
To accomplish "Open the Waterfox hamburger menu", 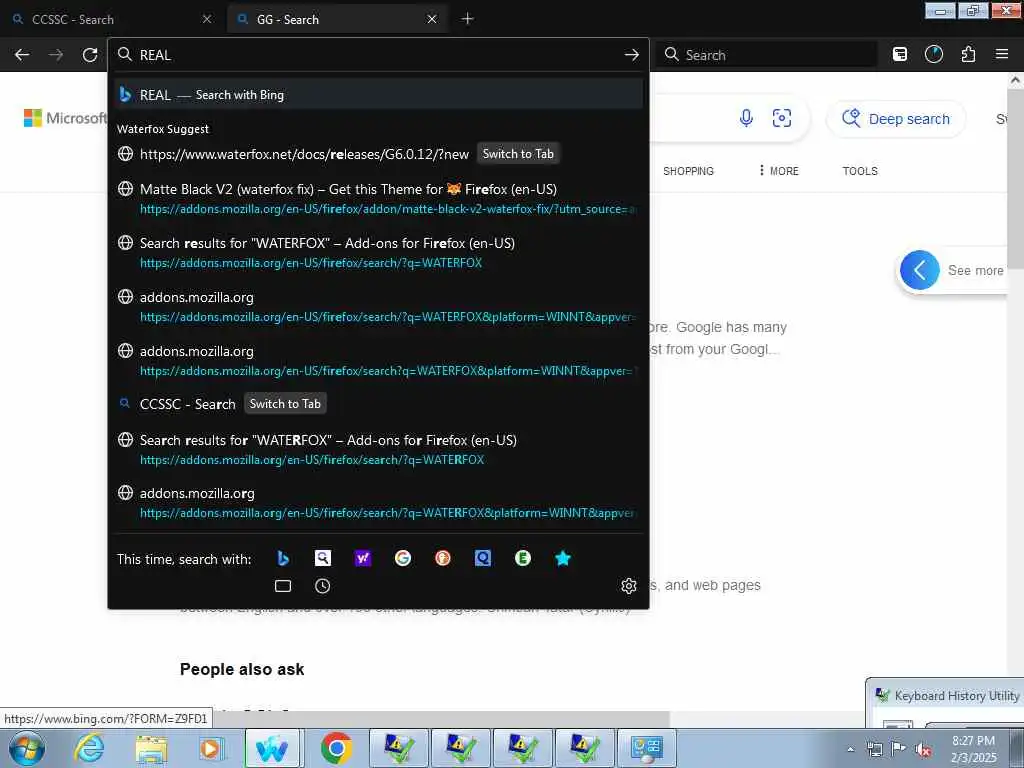I will 1002,55.
